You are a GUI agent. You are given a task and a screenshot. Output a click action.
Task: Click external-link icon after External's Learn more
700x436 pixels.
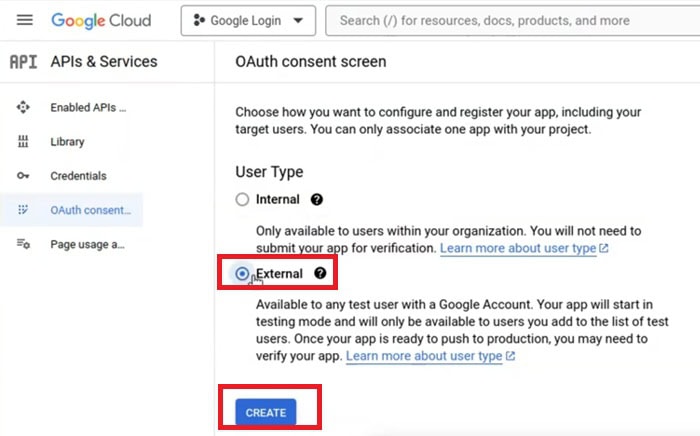[x=510, y=356]
